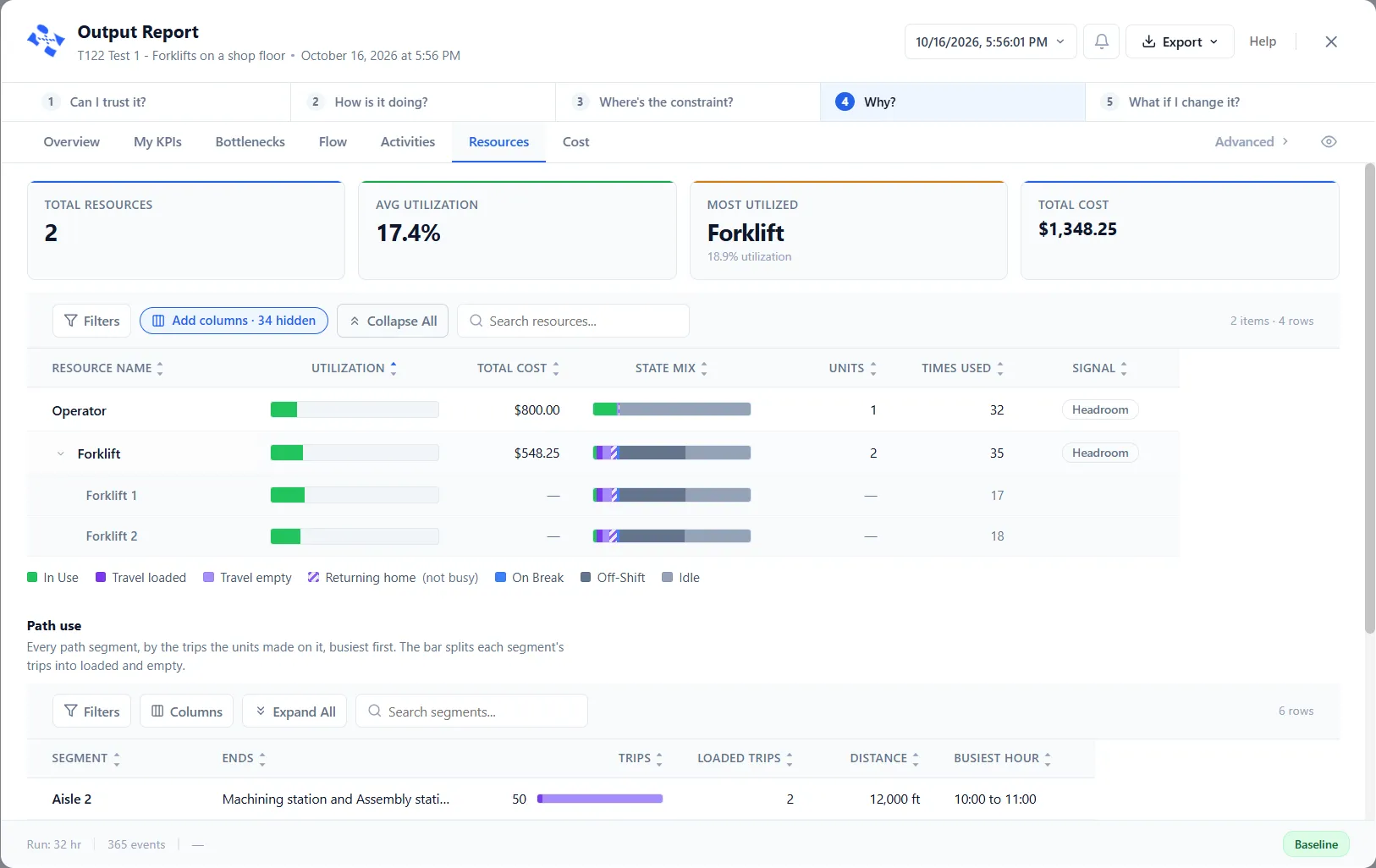
Task: Sort the Distance column
Action: click(916, 759)
